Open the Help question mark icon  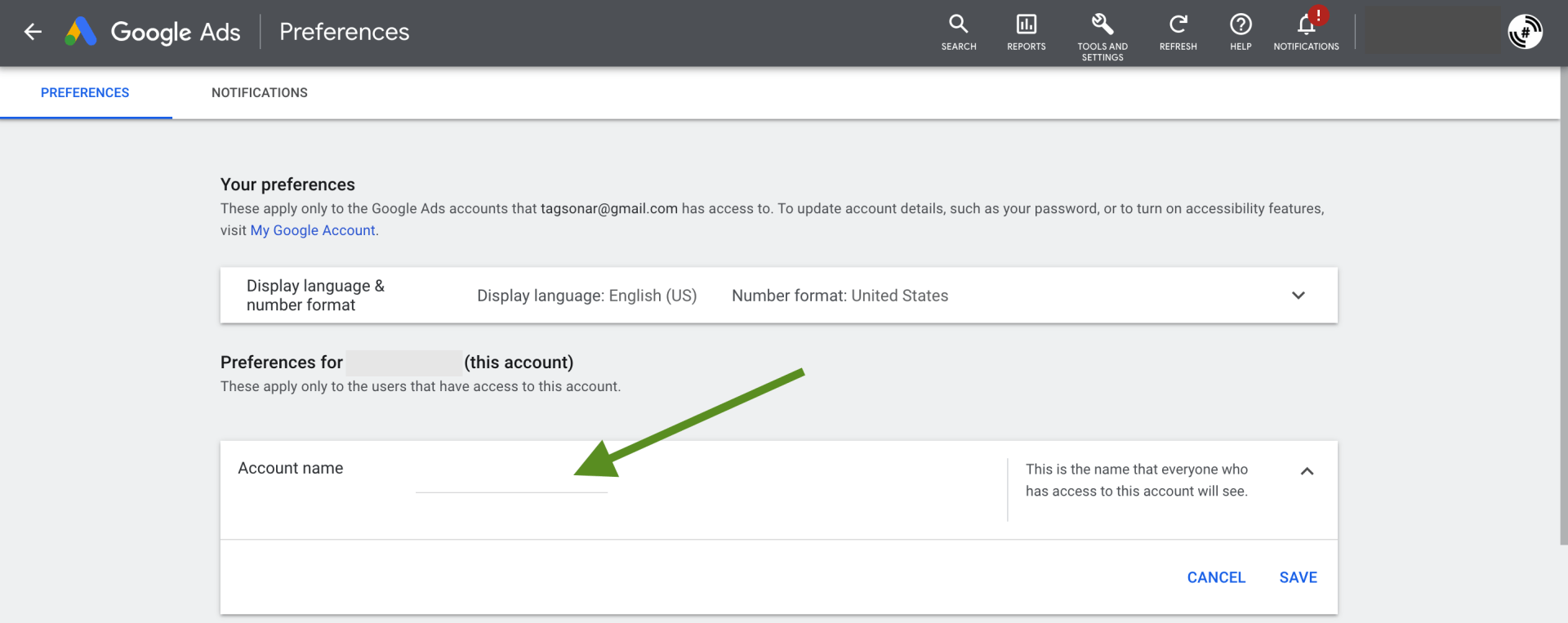1241,33
